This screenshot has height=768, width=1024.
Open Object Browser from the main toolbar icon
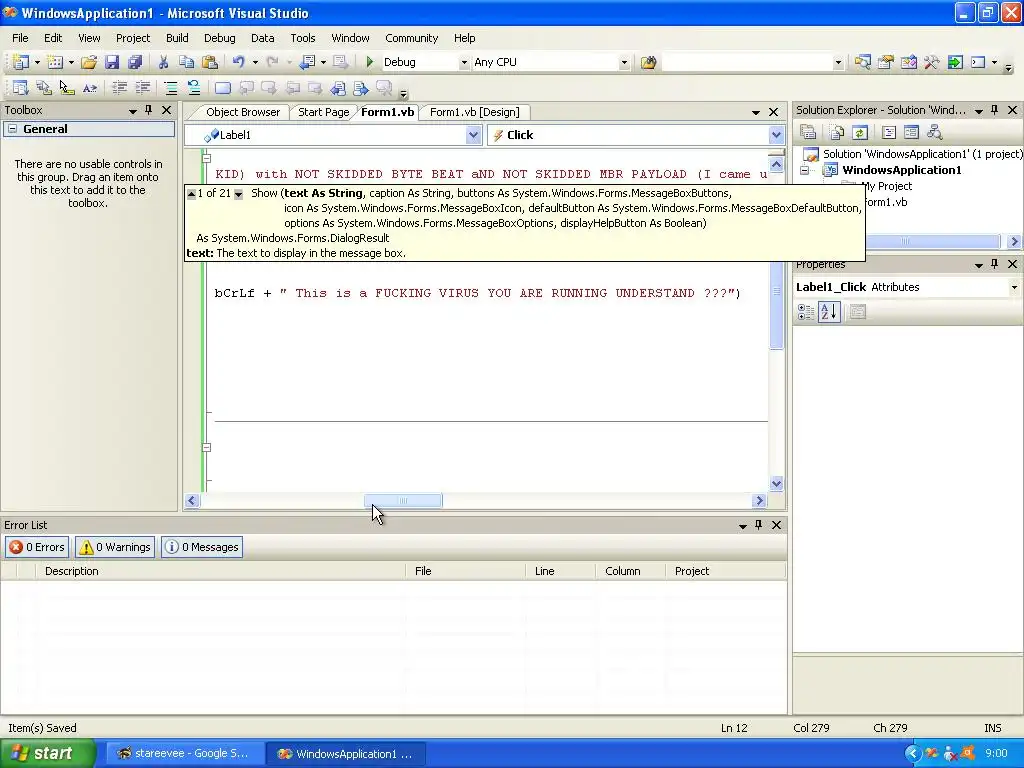click(908, 62)
